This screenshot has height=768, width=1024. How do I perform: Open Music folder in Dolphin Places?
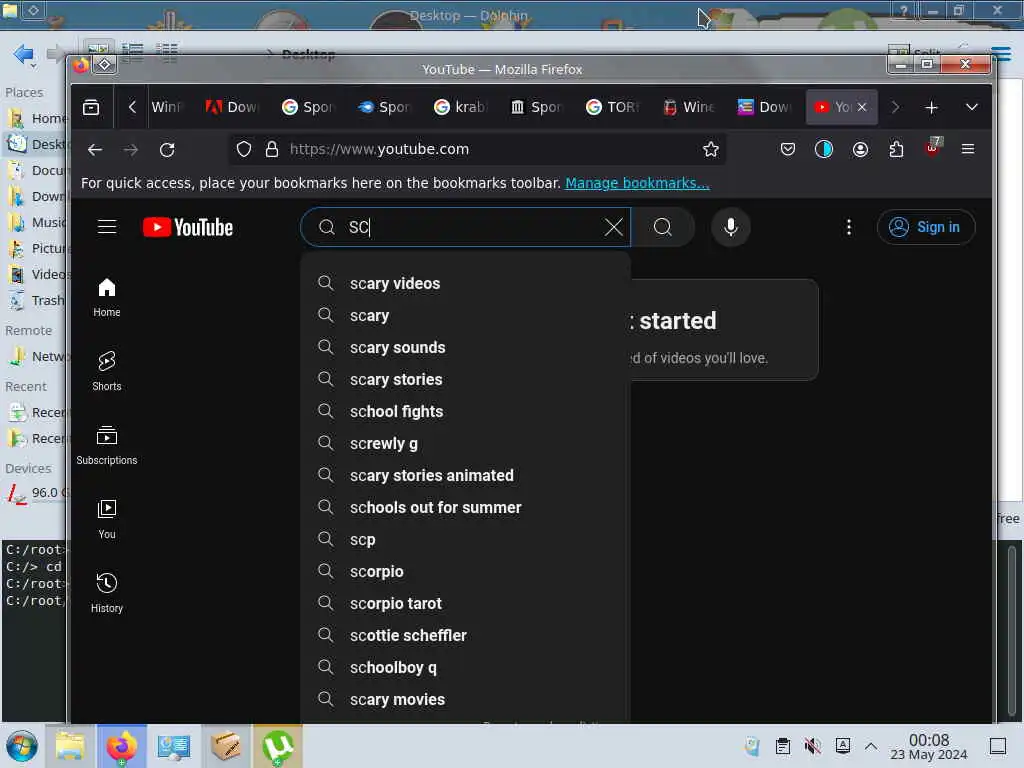pyautogui.click(x=36, y=223)
